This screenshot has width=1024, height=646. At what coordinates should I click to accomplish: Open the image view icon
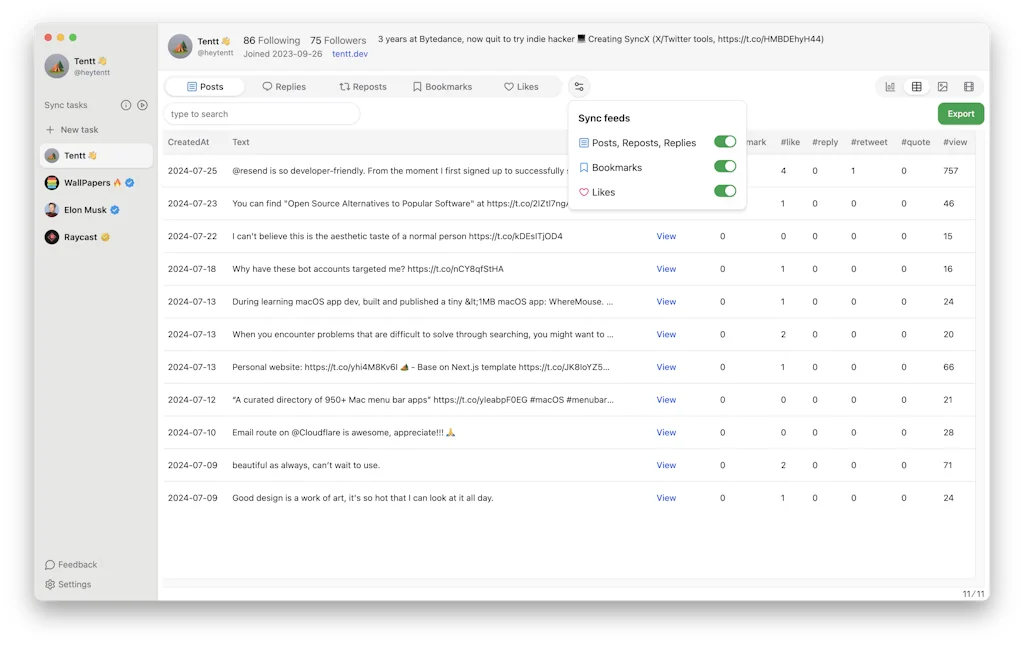(x=942, y=87)
